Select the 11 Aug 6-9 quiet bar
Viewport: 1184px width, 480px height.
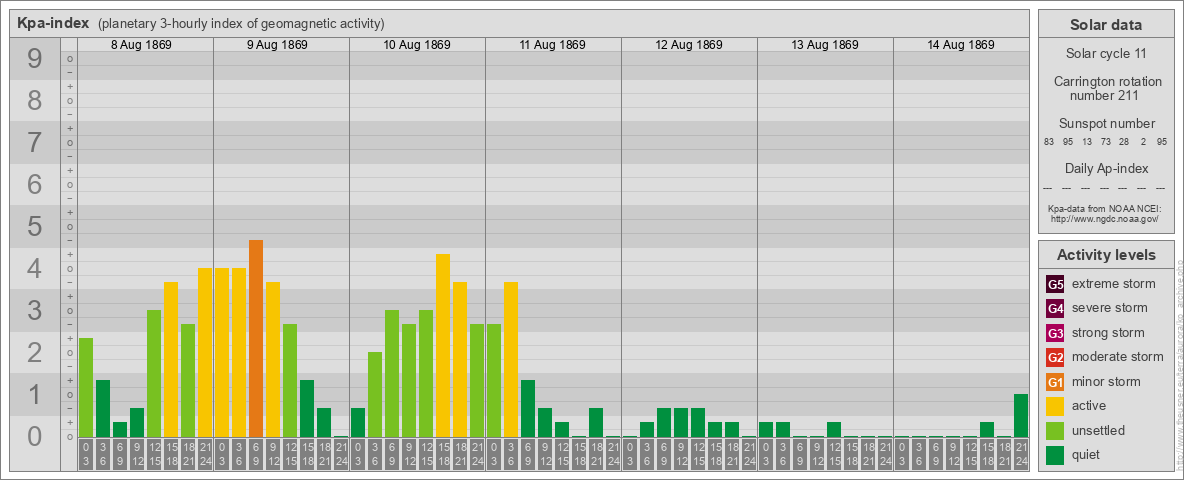click(528, 409)
